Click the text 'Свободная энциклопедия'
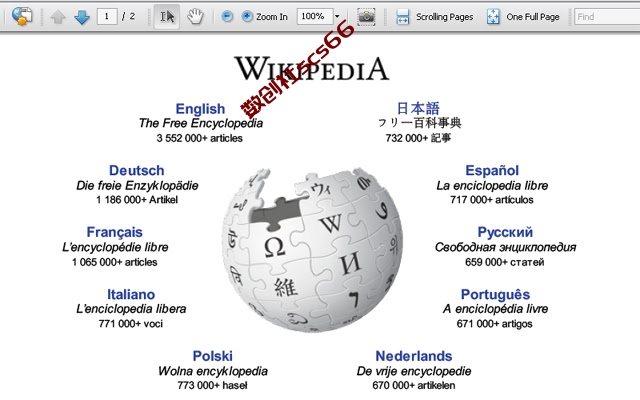 (505, 247)
